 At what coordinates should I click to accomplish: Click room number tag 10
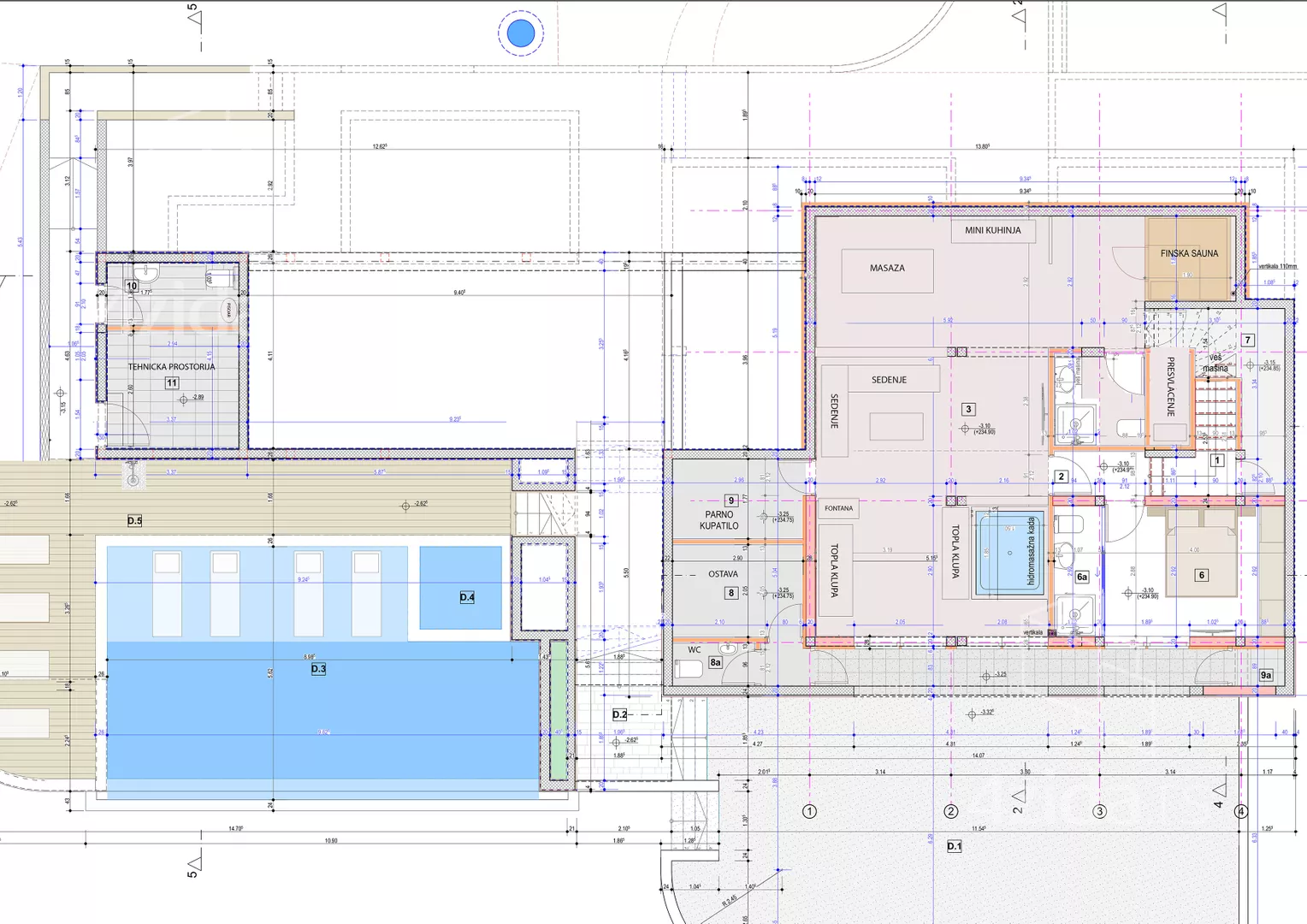click(132, 286)
